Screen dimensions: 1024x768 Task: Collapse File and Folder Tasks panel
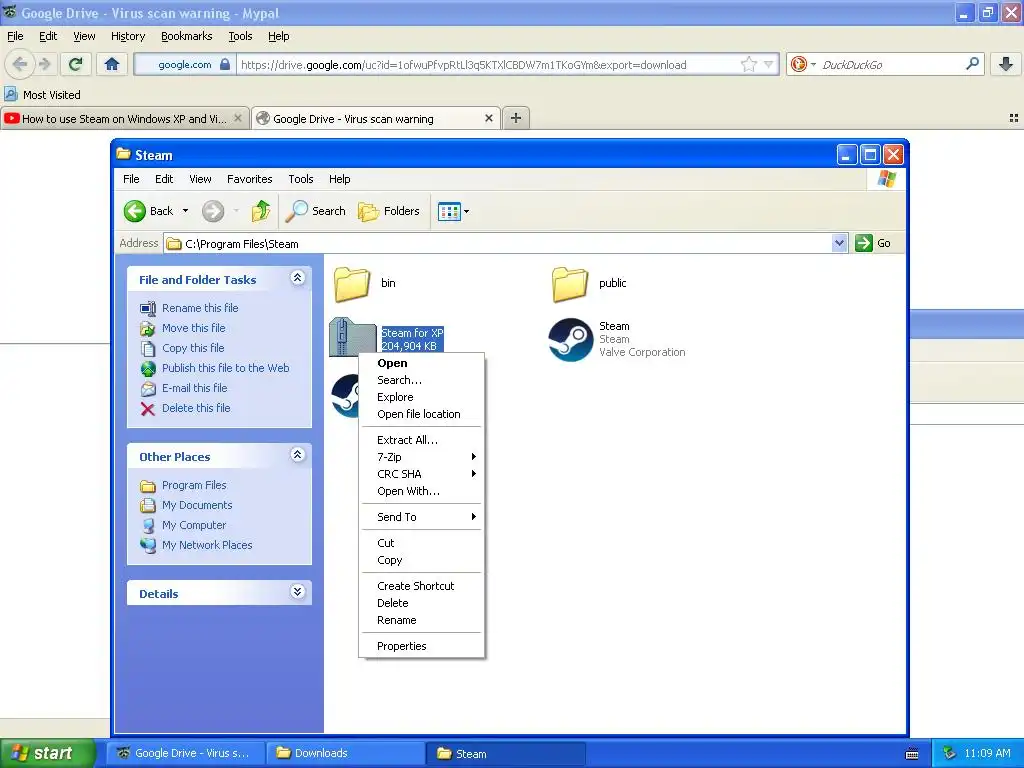point(297,278)
